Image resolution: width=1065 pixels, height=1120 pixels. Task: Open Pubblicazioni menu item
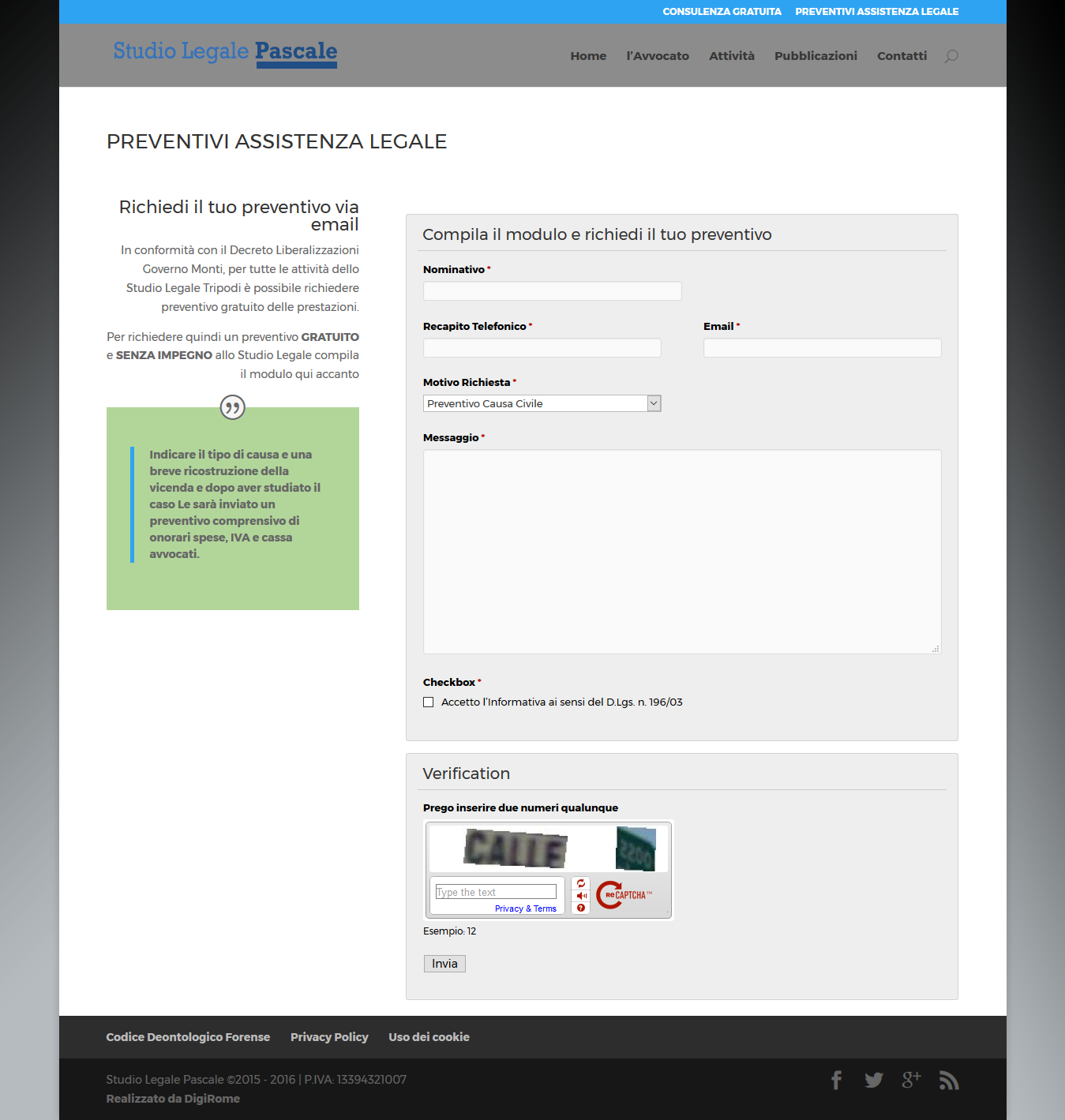816,56
